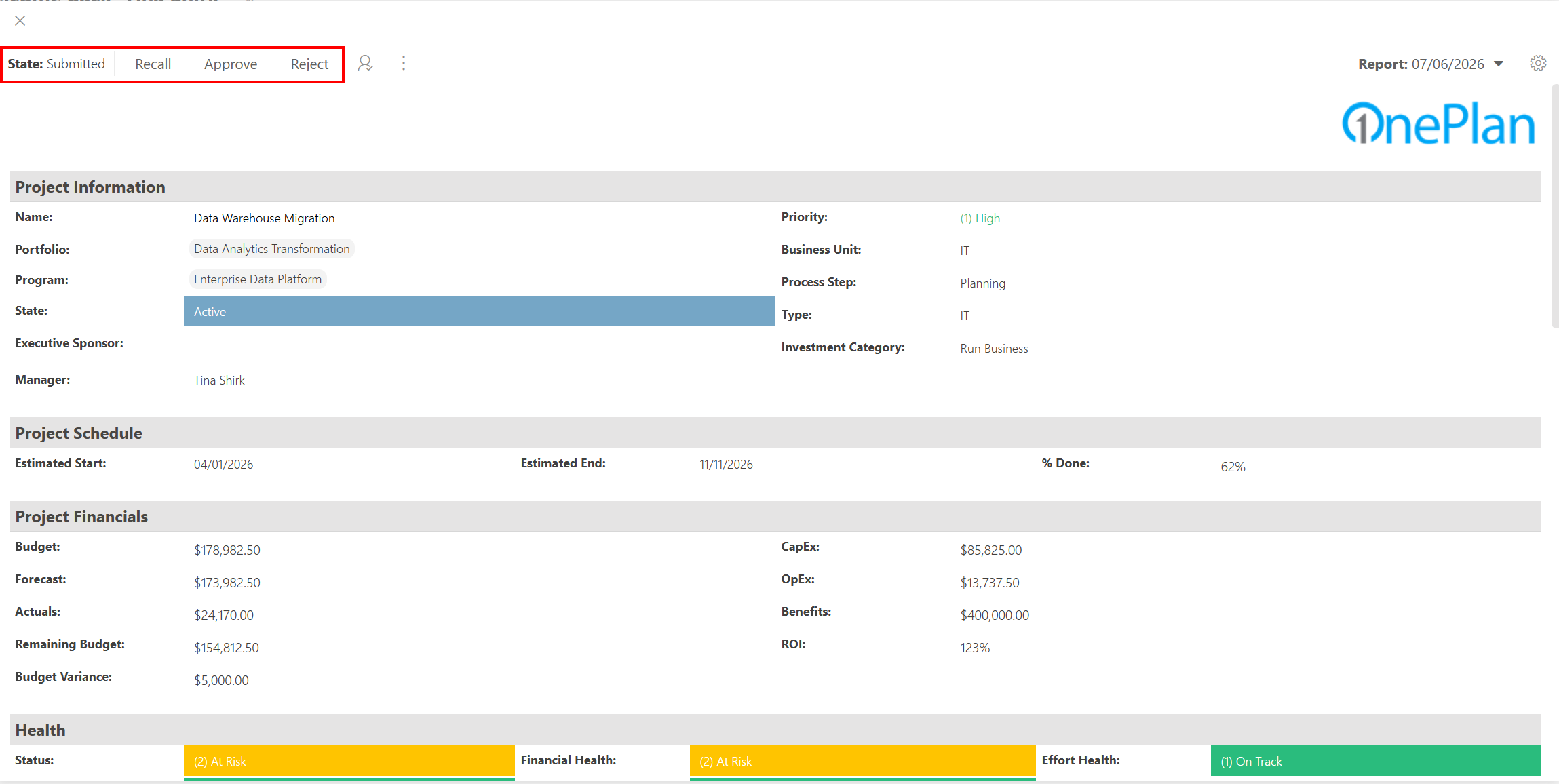Click the OnePlan logo
This screenshot has width=1559, height=784.
coord(1438,123)
